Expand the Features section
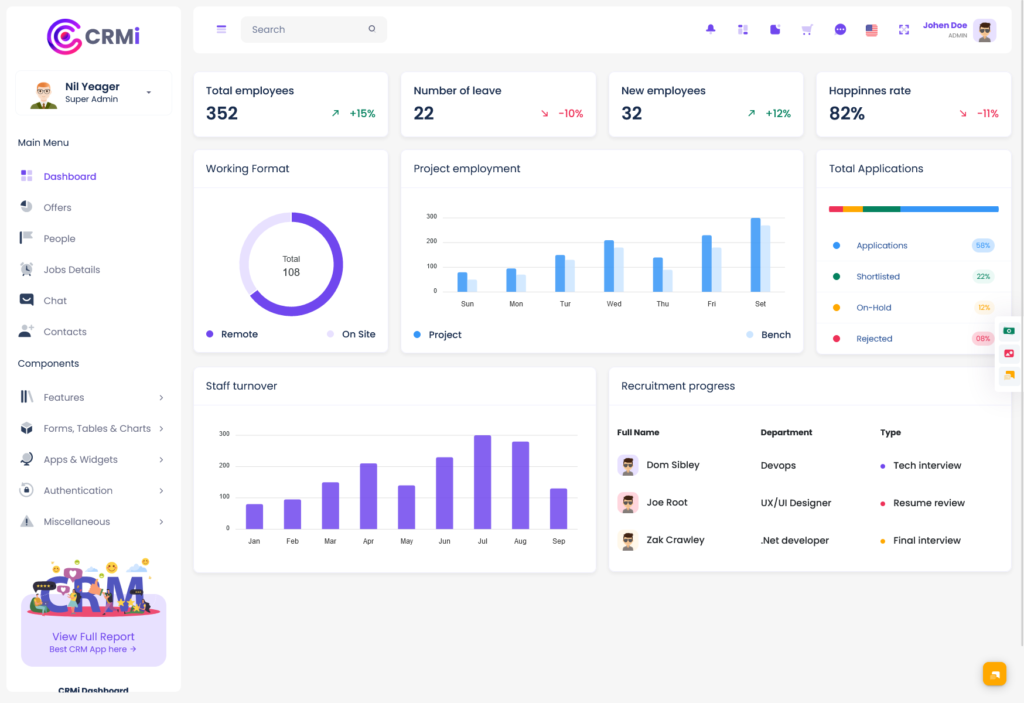1024x703 pixels. 62,397
